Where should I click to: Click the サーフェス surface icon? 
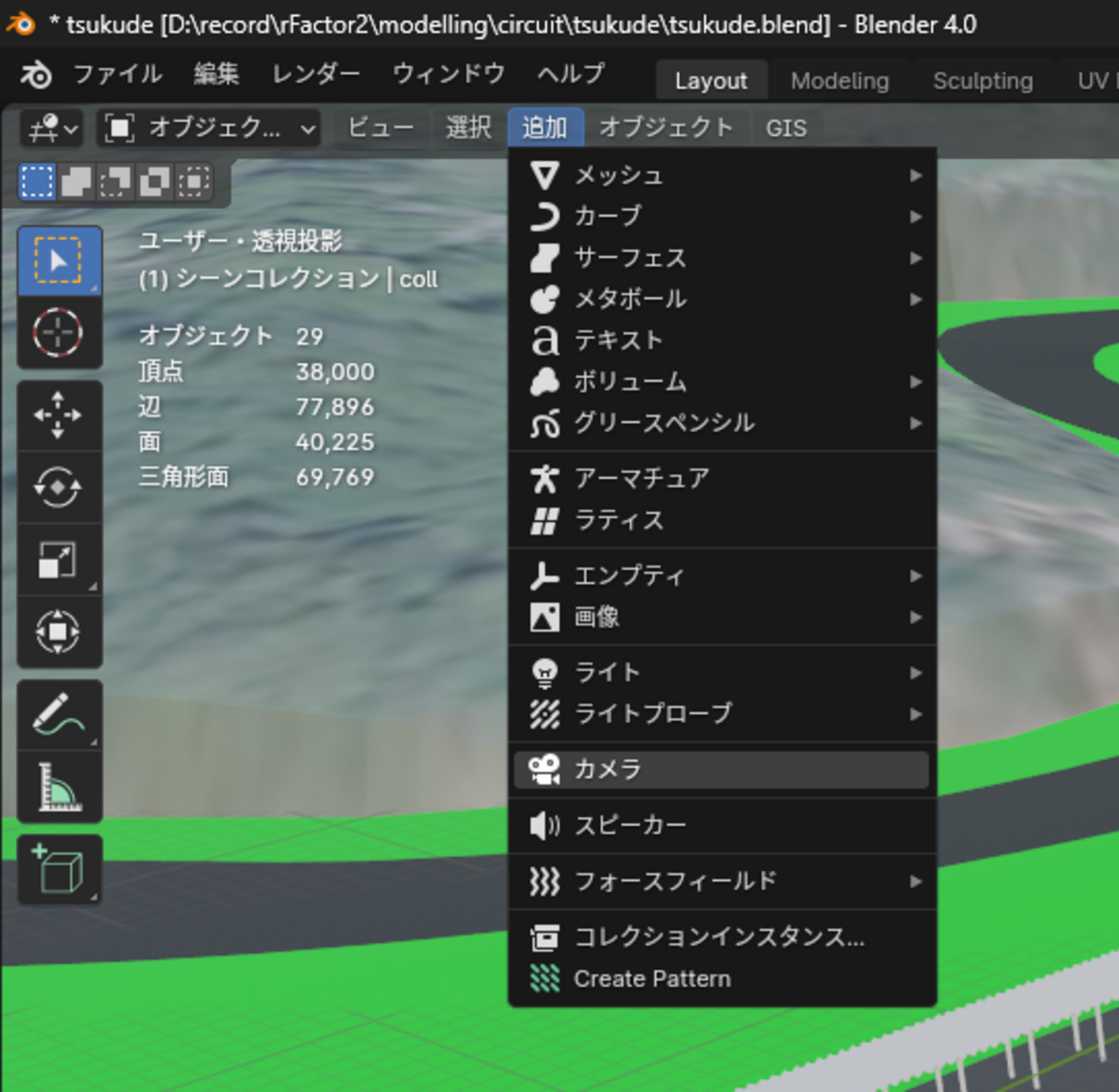pos(545,258)
